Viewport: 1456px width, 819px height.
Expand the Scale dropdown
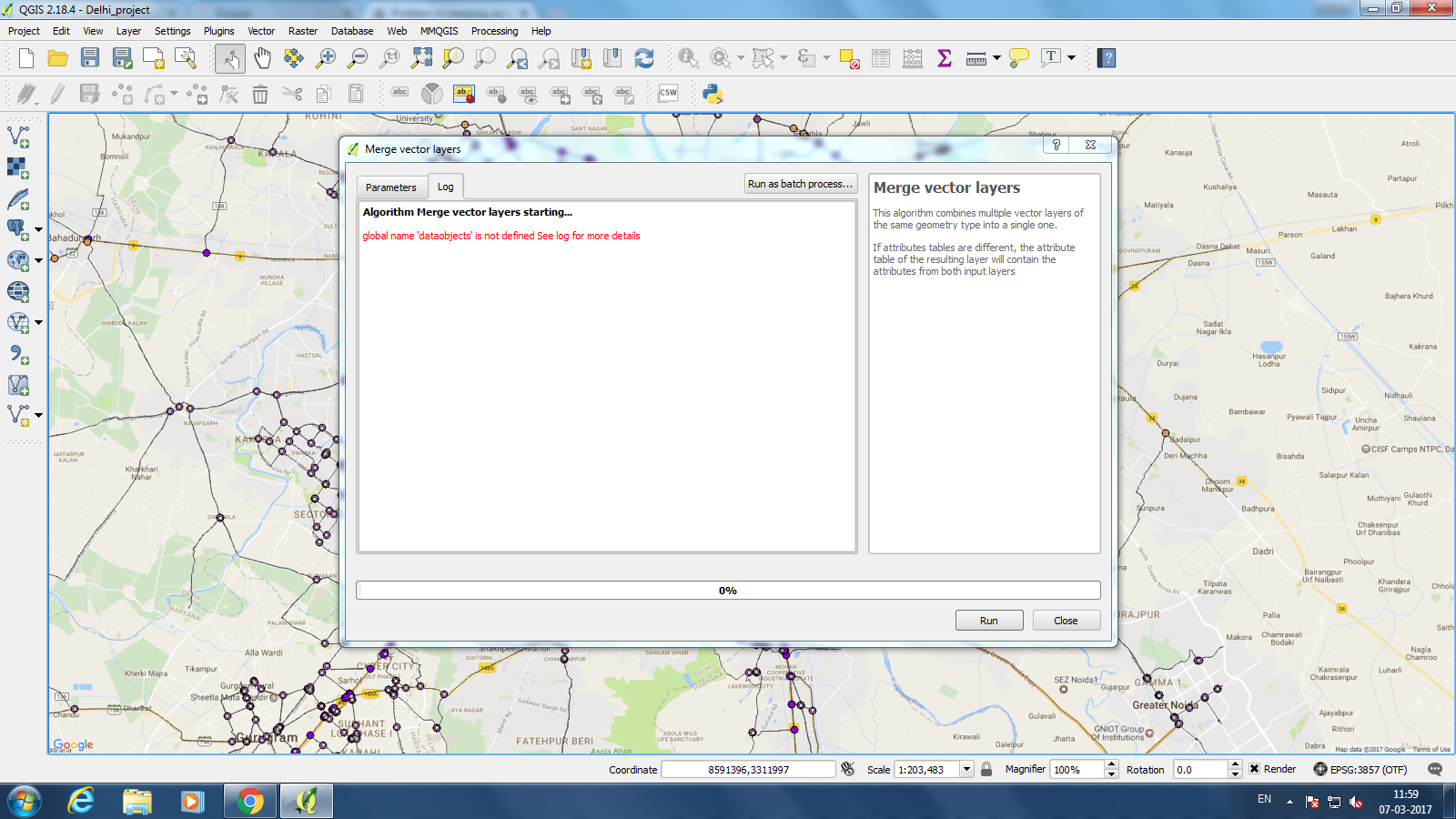click(966, 769)
